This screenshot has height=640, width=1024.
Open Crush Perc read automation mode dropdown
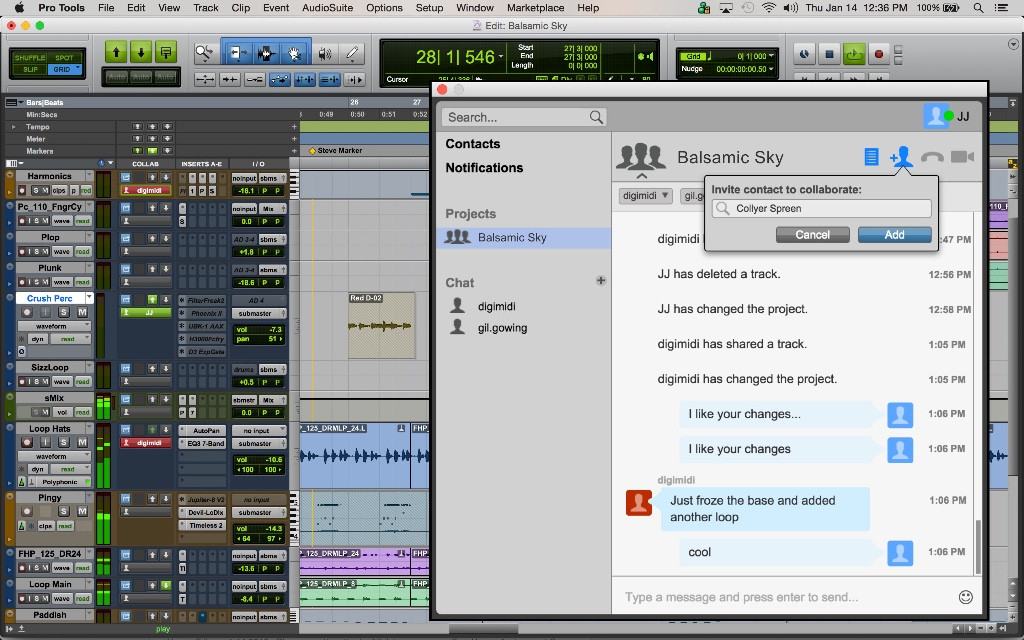point(71,339)
